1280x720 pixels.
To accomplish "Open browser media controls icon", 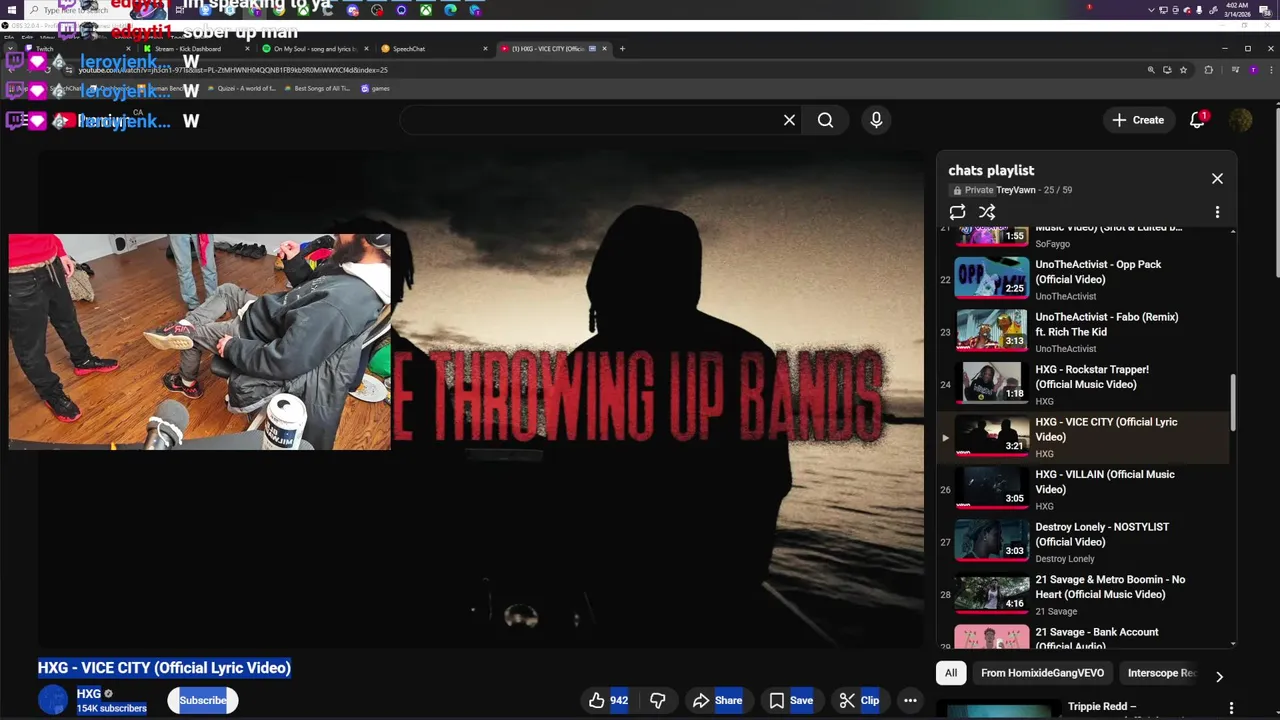I will (x=1235, y=70).
